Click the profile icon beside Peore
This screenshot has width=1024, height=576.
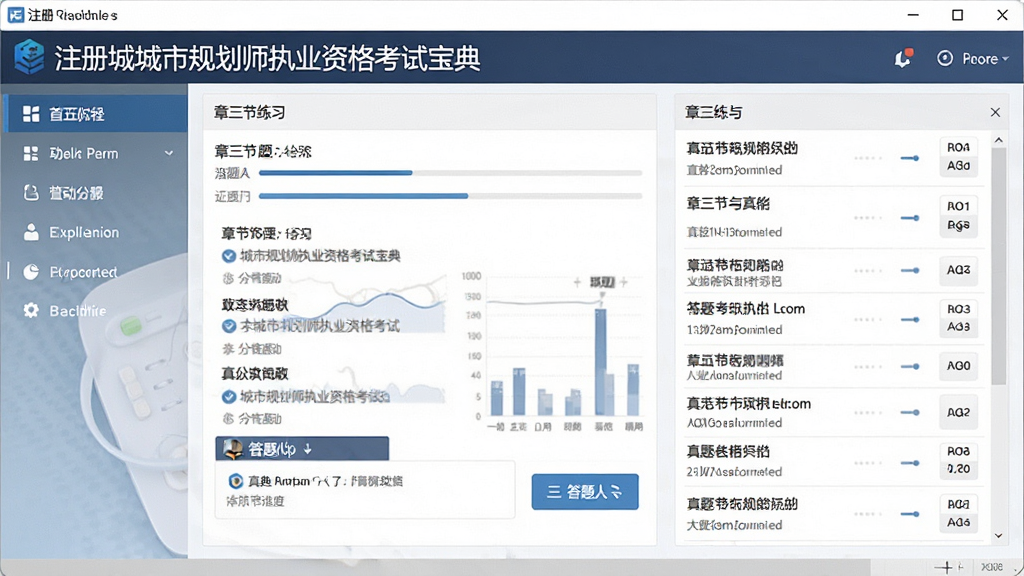tap(944, 58)
